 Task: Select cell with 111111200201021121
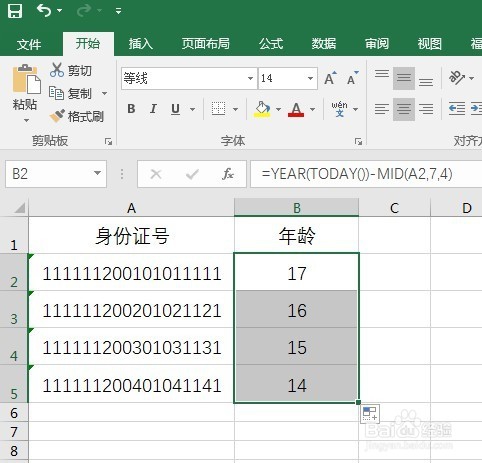[131, 310]
